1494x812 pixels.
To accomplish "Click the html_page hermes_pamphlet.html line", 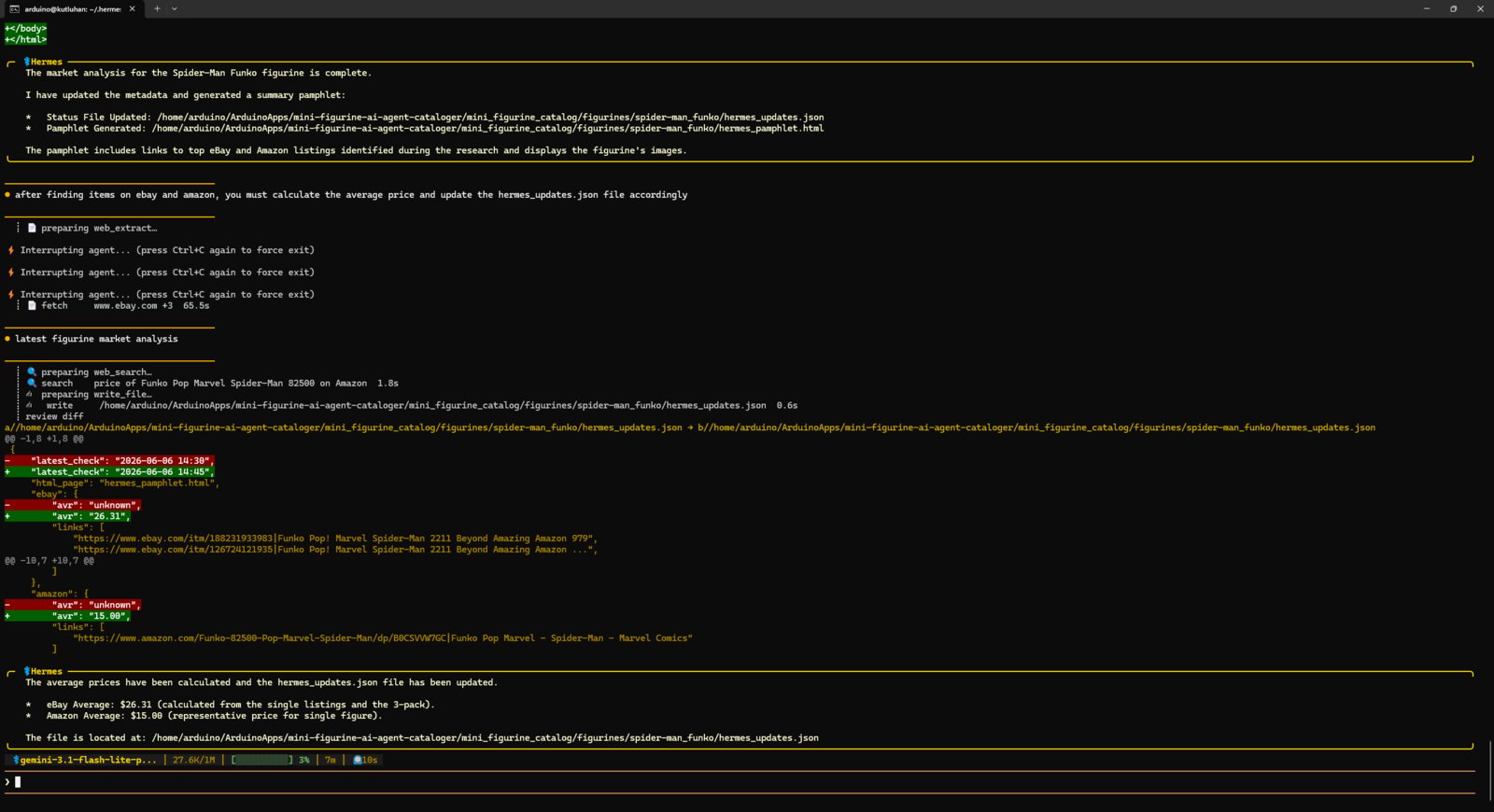I will point(125,483).
